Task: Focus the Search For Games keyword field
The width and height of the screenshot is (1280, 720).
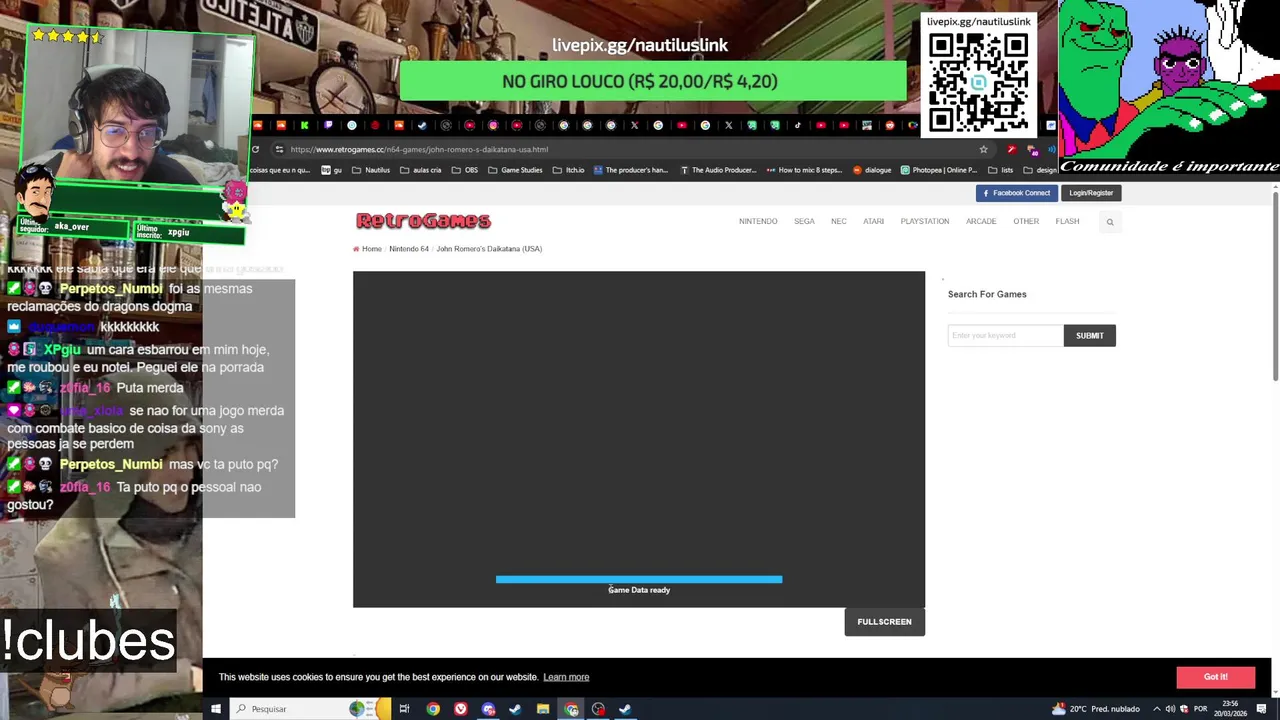Action: pos(1005,335)
